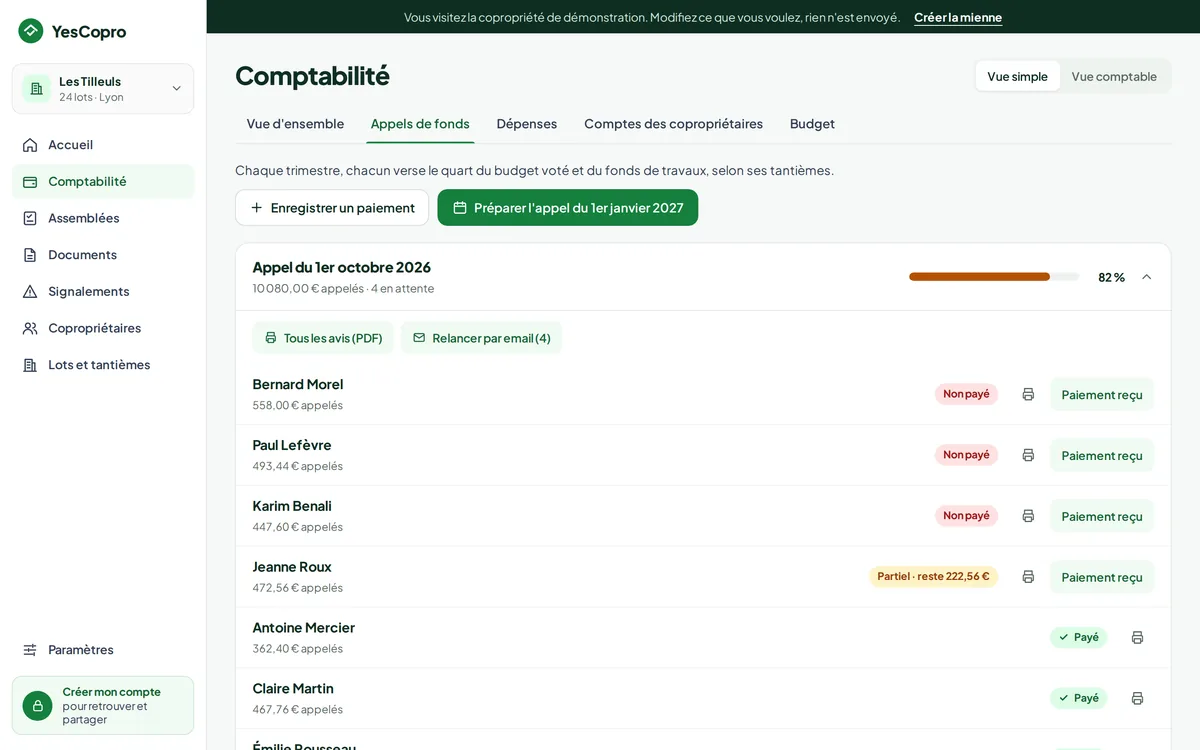1200x750 pixels.
Task: Print Antoine Mercier's paid notice
Action: (1137, 638)
